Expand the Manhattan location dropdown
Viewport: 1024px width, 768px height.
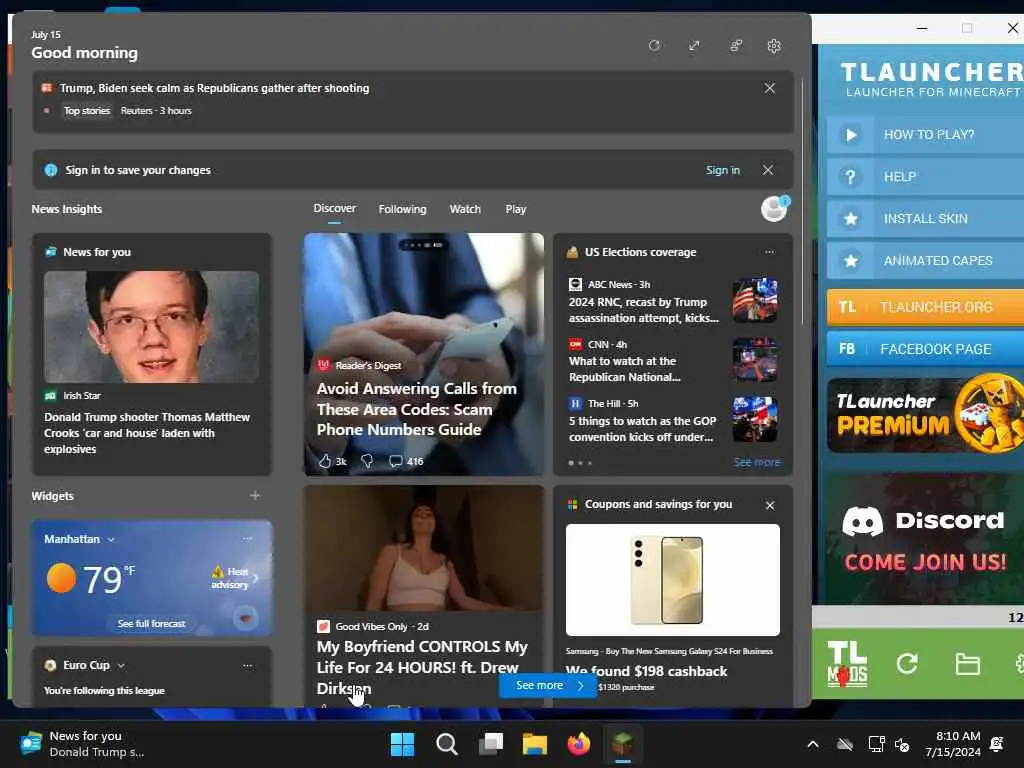(111, 539)
